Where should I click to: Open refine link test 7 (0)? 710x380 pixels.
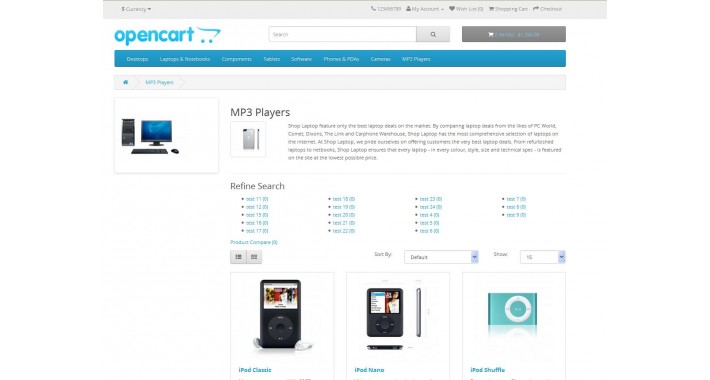pyautogui.click(x=516, y=199)
